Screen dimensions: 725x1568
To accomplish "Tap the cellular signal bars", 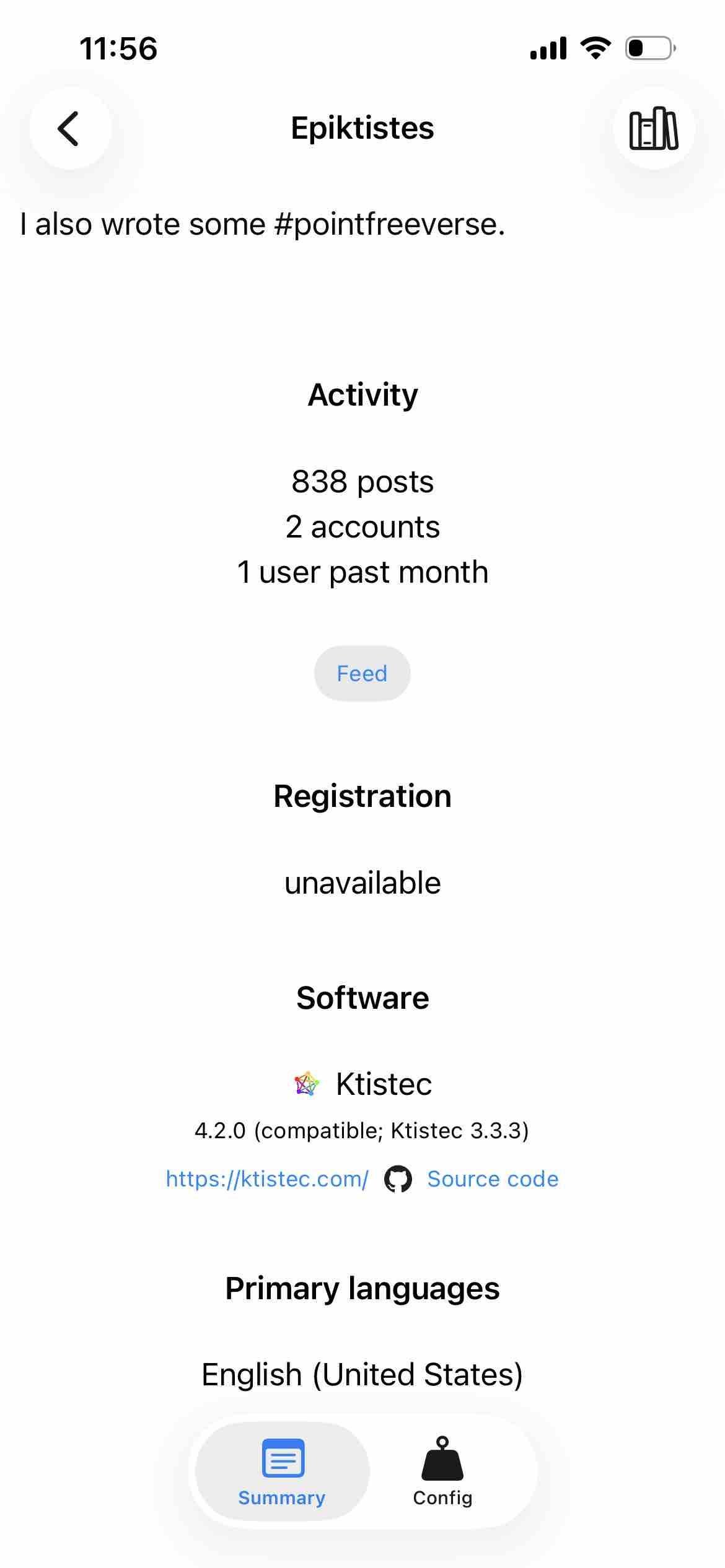I will [x=548, y=48].
